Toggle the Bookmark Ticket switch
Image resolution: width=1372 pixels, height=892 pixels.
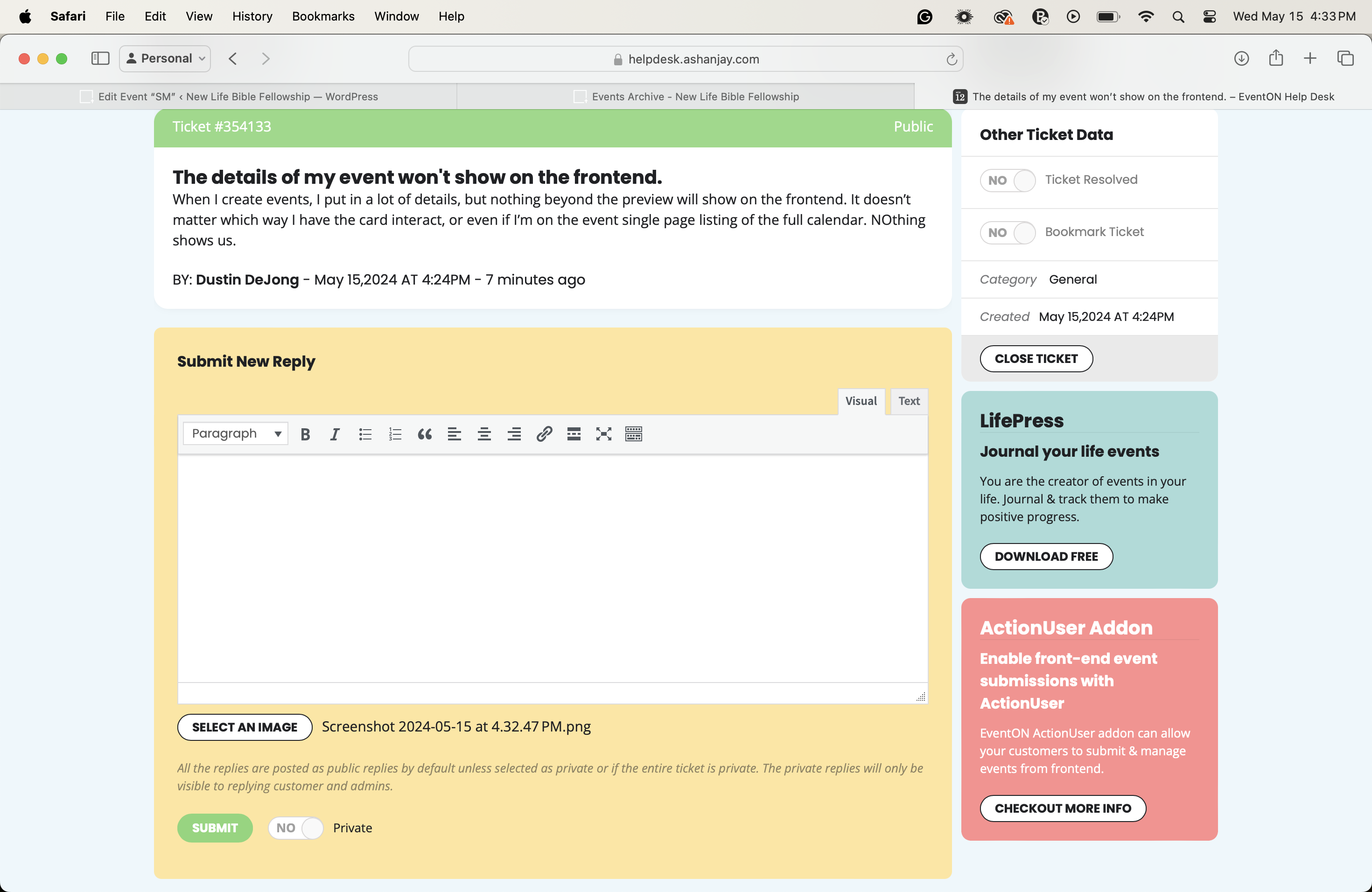pyautogui.click(x=1008, y=233)
